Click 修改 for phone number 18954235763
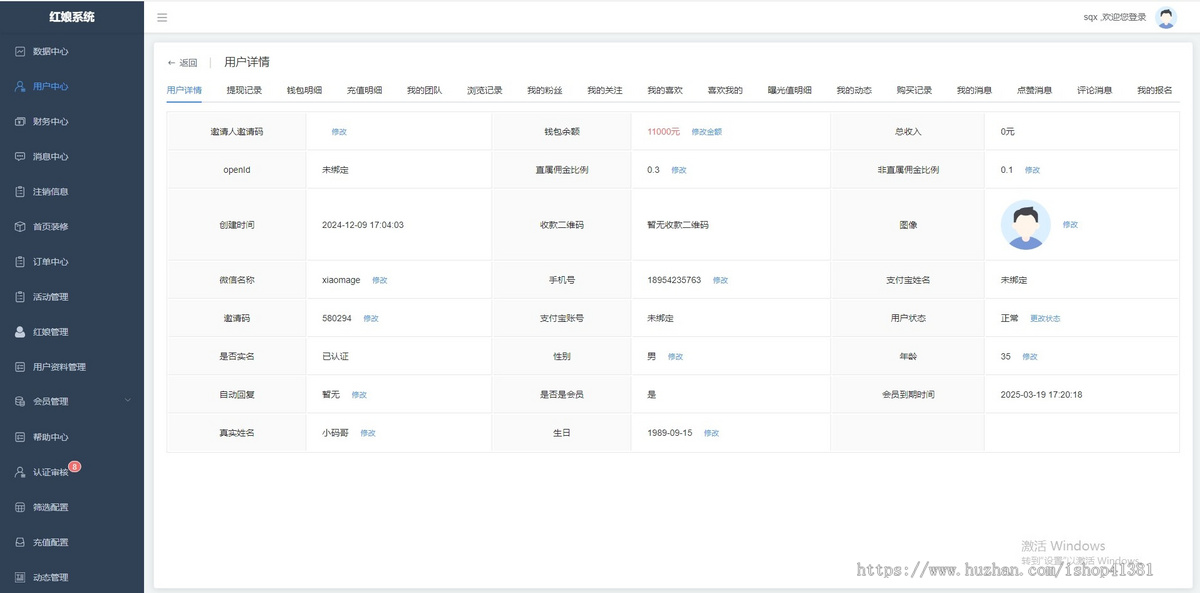 click(720, 280)
